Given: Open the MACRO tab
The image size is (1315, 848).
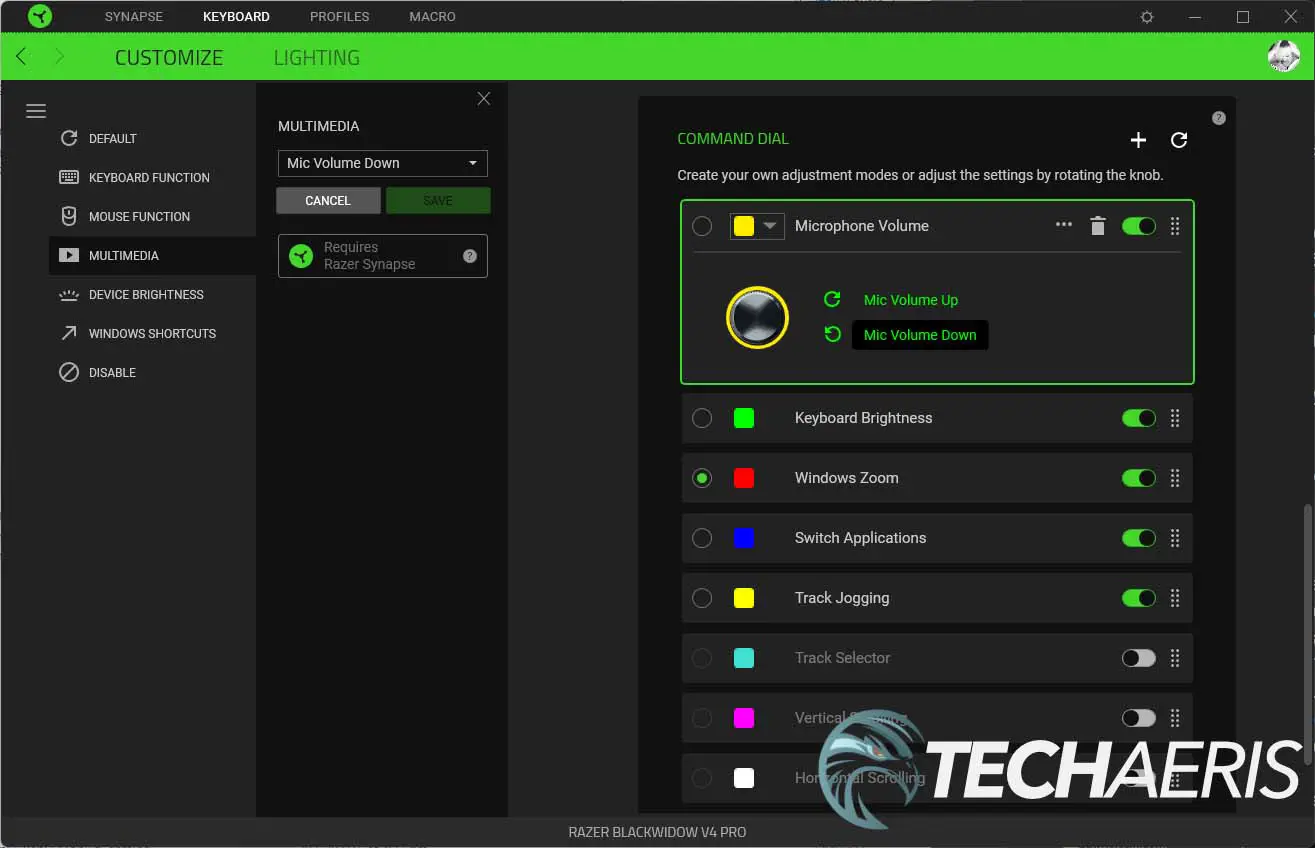Looking at the screenshot, I should tap(432, 17).
